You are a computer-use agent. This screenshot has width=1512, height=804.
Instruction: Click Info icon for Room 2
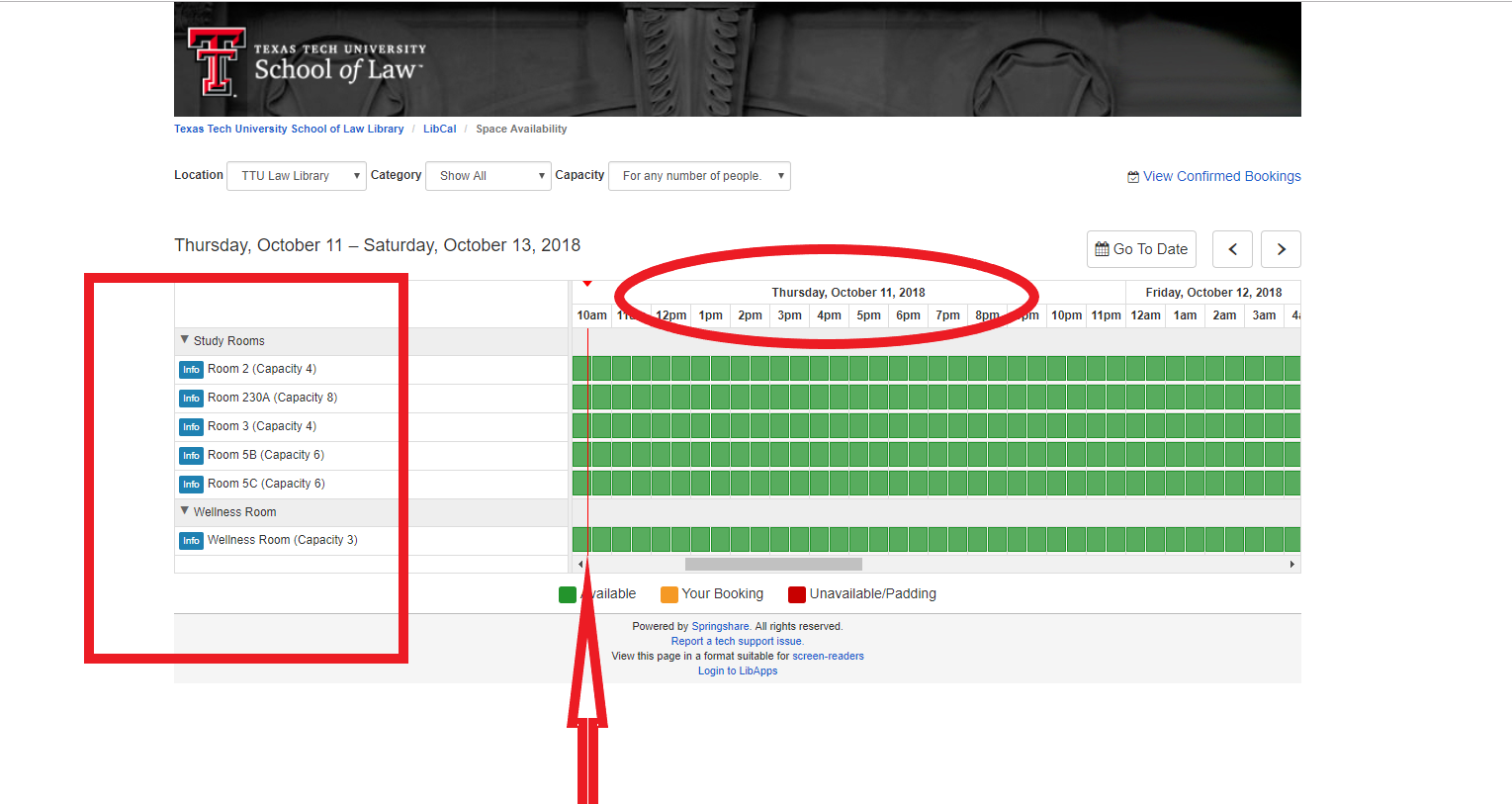(191, 370)
